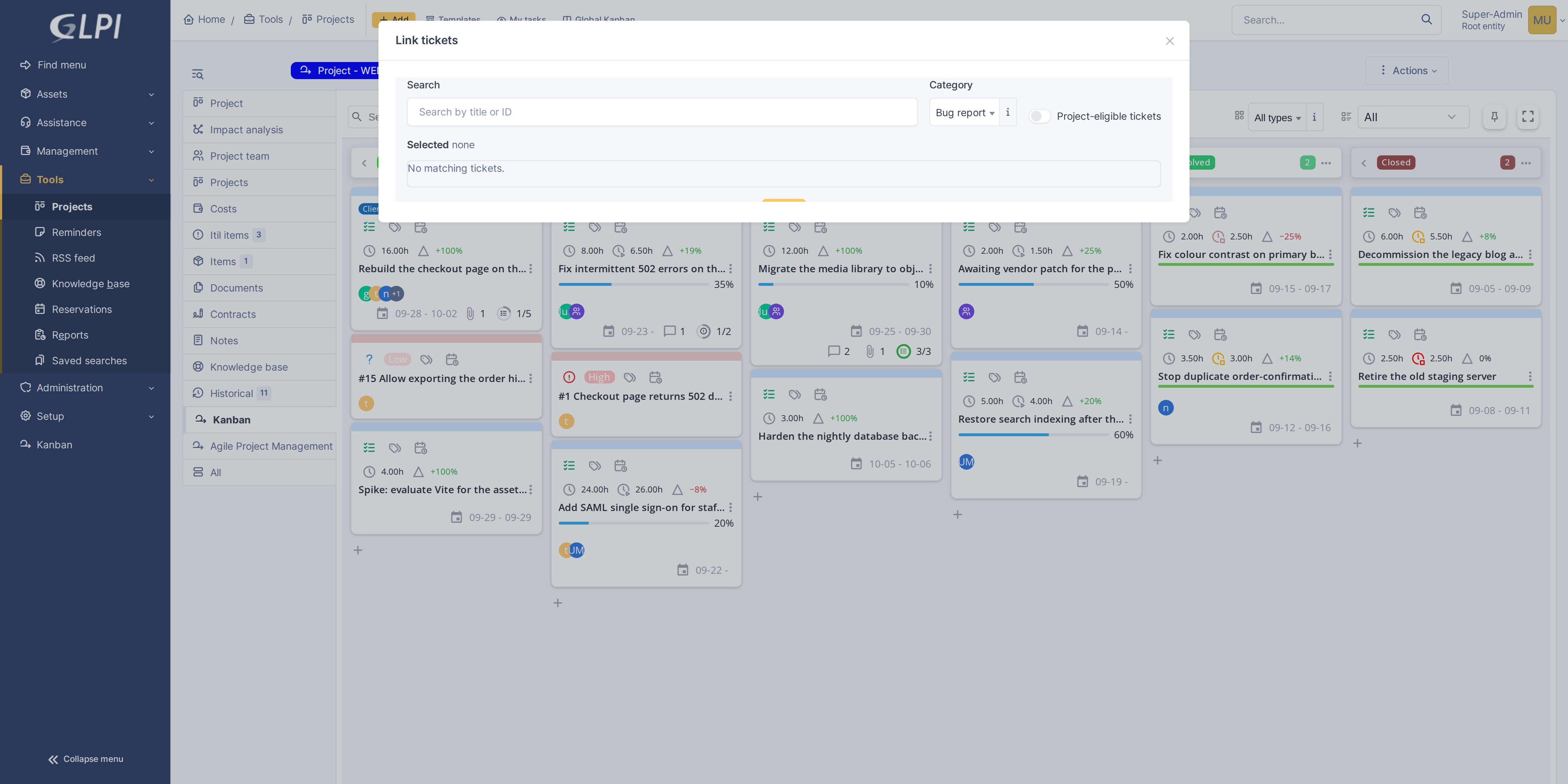Open Reservations in the sidebar
The image size is (1568, 784).
click(82, 309)
